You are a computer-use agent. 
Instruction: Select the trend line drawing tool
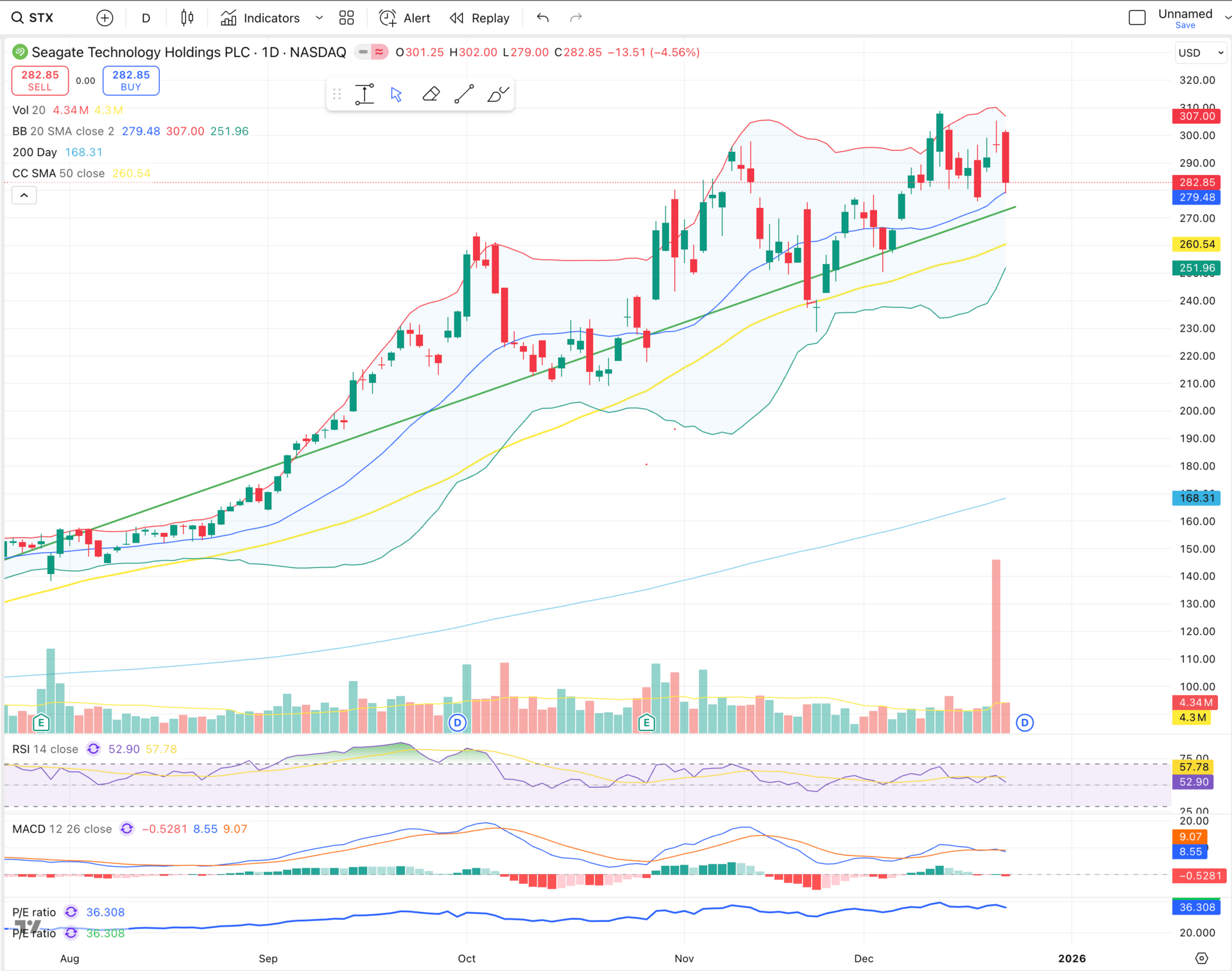(x=464, y=94)
